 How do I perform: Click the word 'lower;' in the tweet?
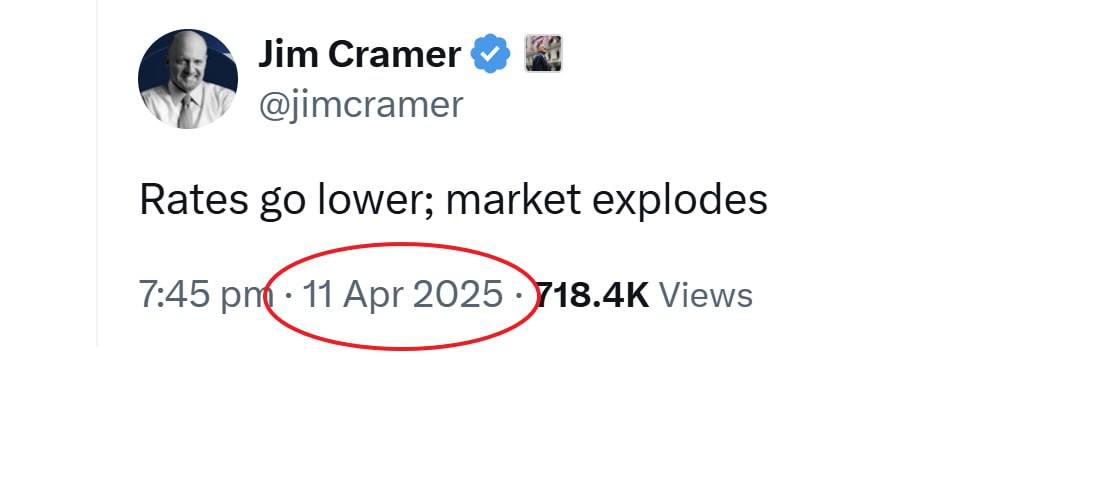pos(376,199)
